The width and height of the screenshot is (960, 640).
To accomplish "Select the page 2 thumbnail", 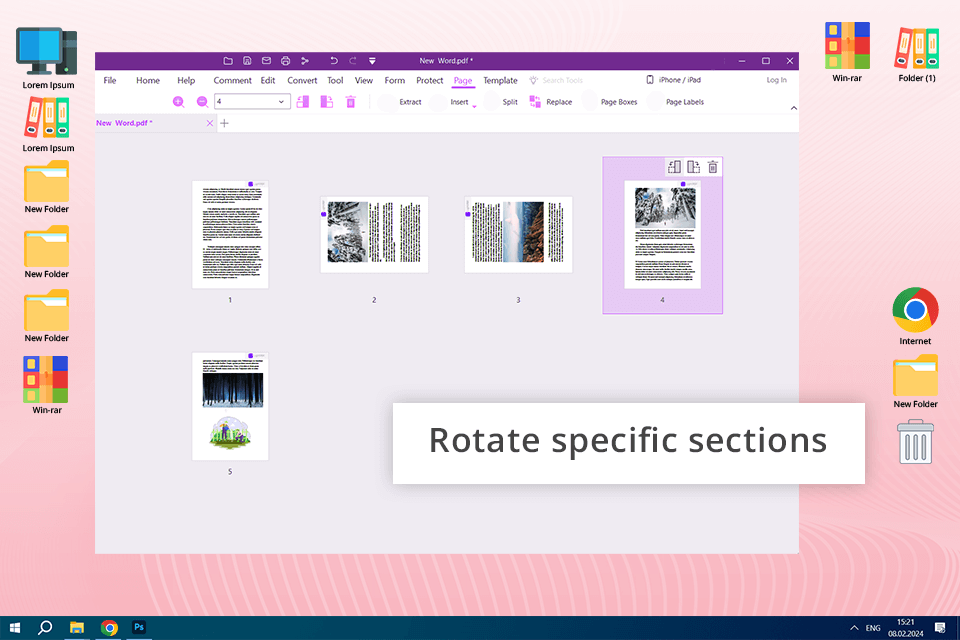I will coord(374,235).
